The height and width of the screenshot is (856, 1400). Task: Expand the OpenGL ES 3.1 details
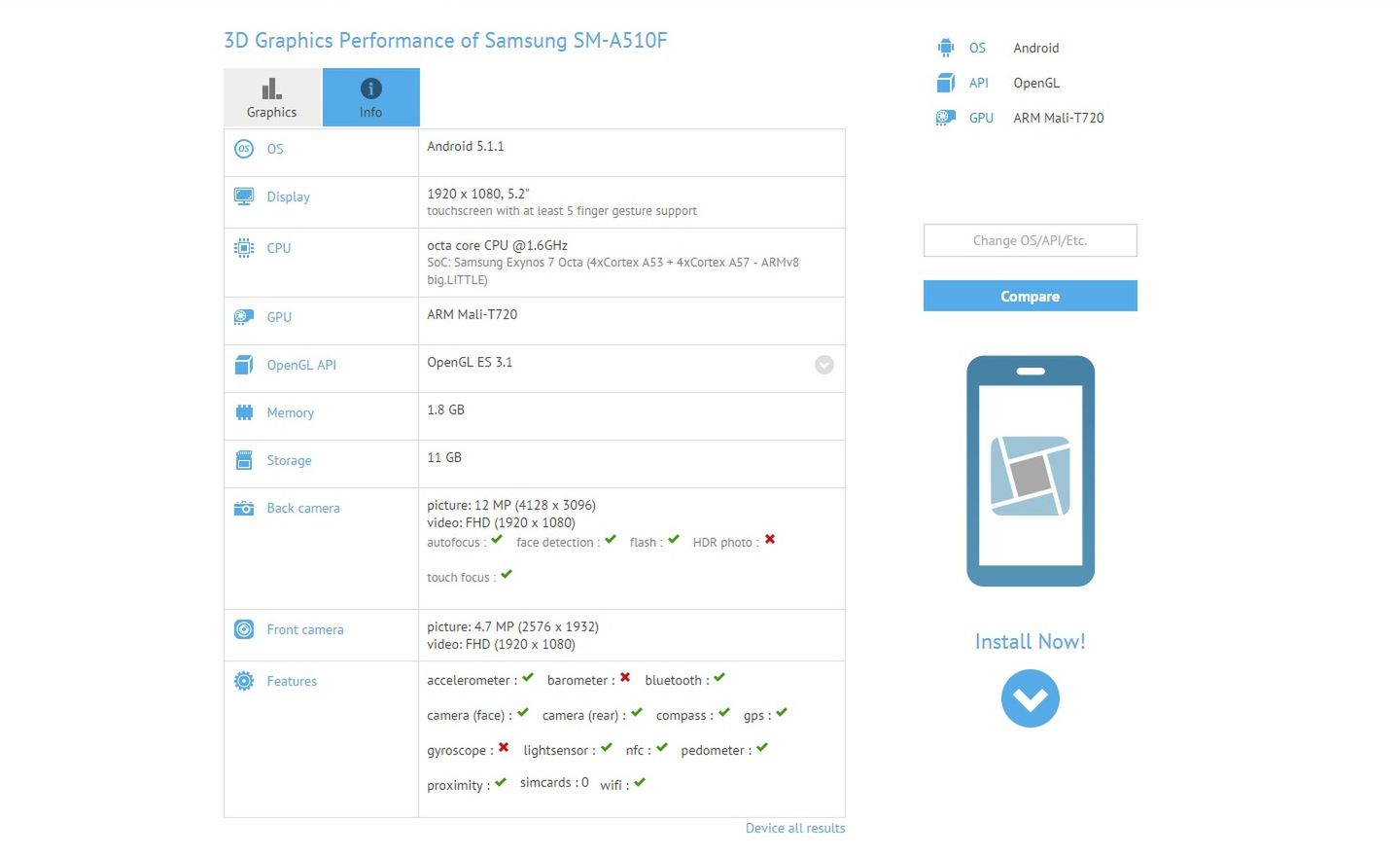point(824,365)
